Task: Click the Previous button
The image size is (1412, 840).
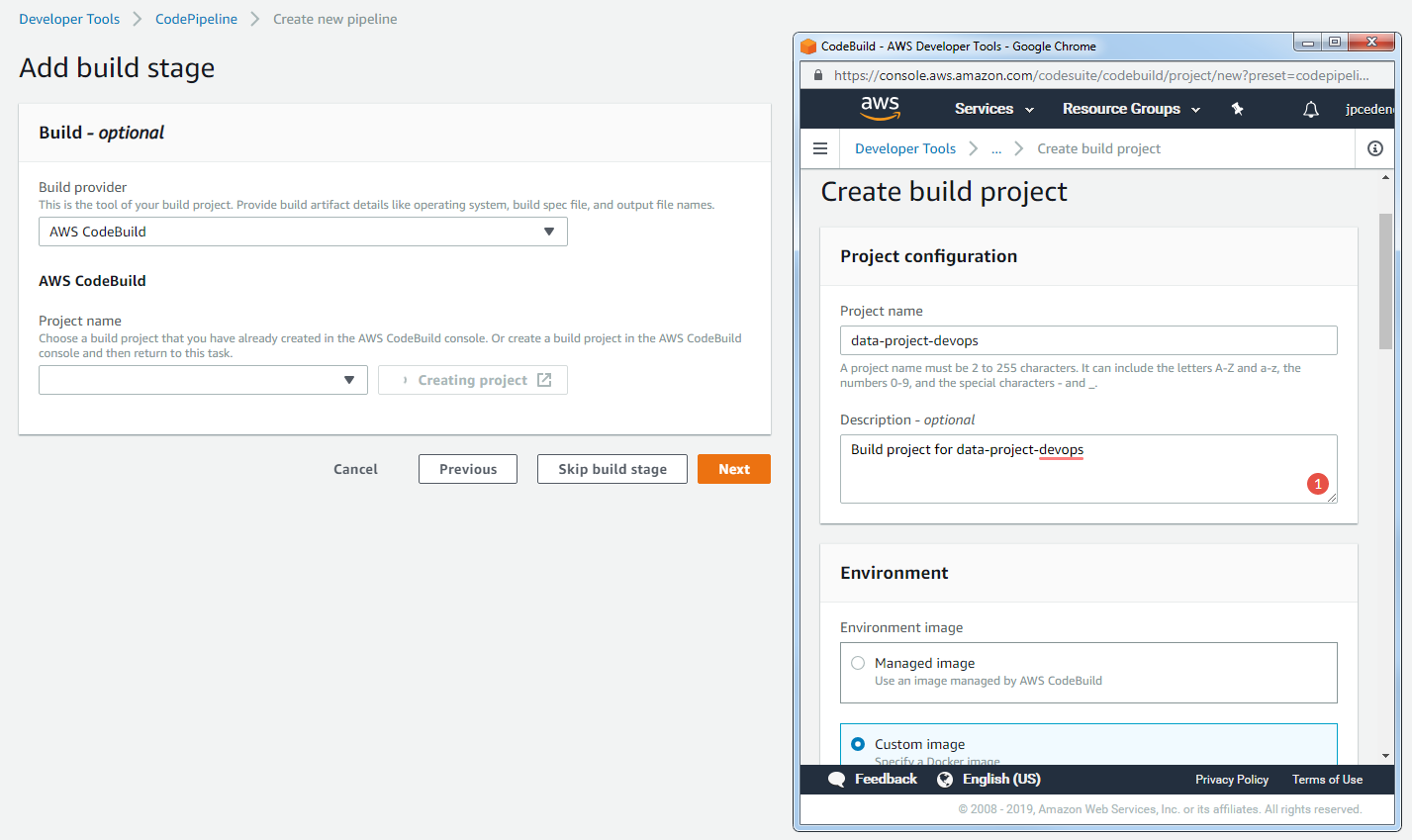Action: tap(468, 469)
